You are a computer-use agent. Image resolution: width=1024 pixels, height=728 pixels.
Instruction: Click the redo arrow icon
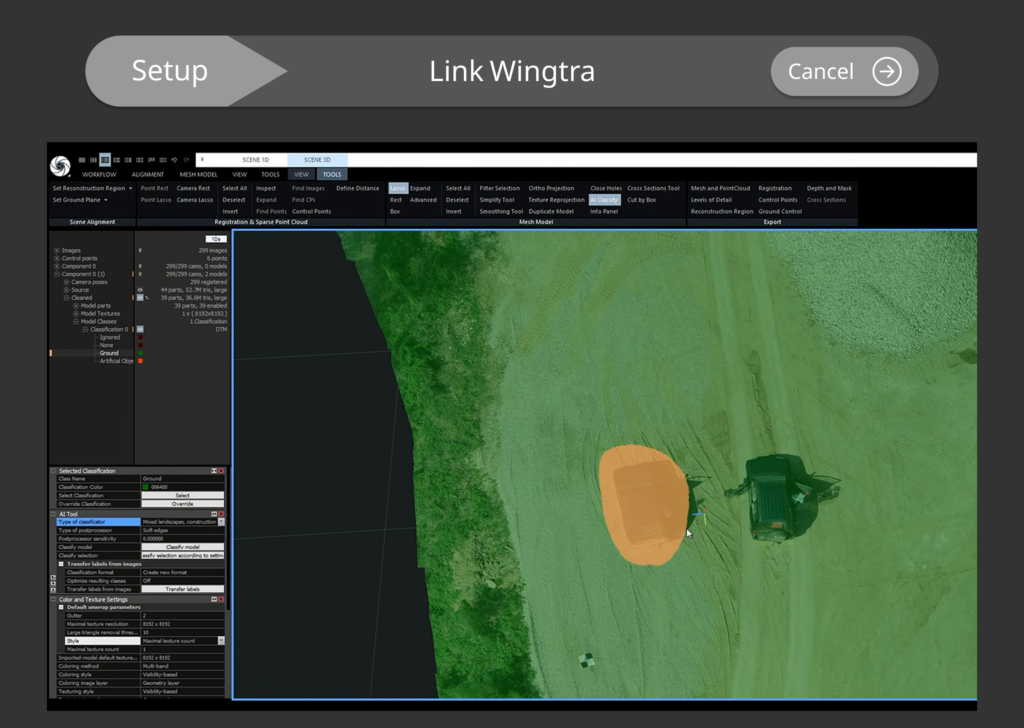click(186, 160)
